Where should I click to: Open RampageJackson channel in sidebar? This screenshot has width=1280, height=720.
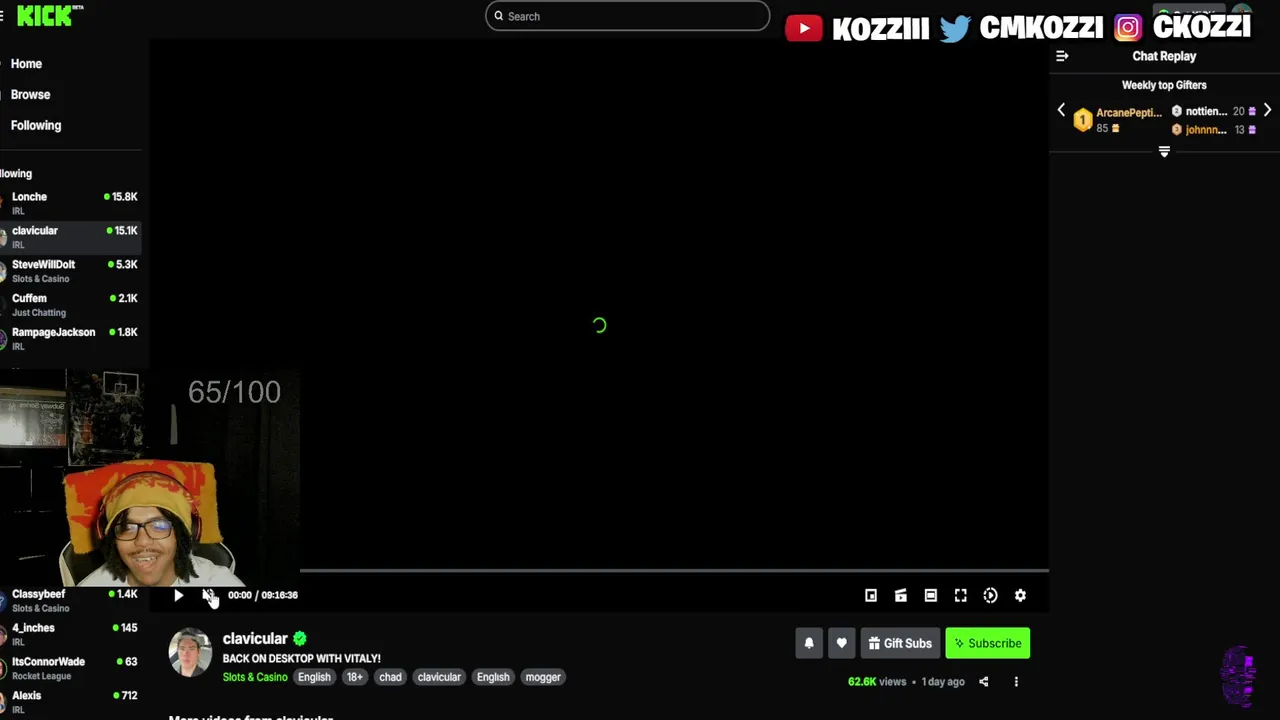point(70,339)
